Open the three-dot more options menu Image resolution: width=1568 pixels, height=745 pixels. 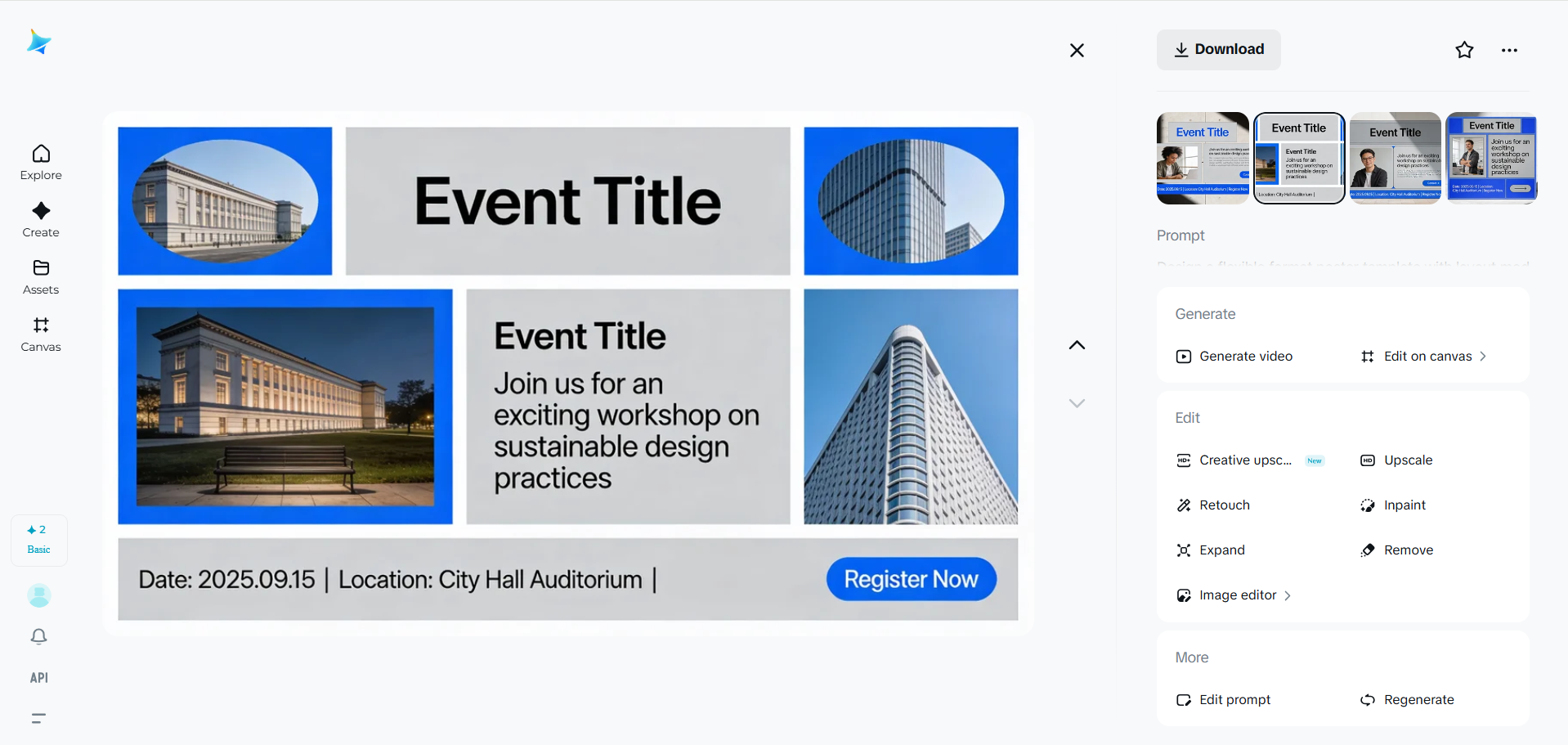coord(1509,50)
